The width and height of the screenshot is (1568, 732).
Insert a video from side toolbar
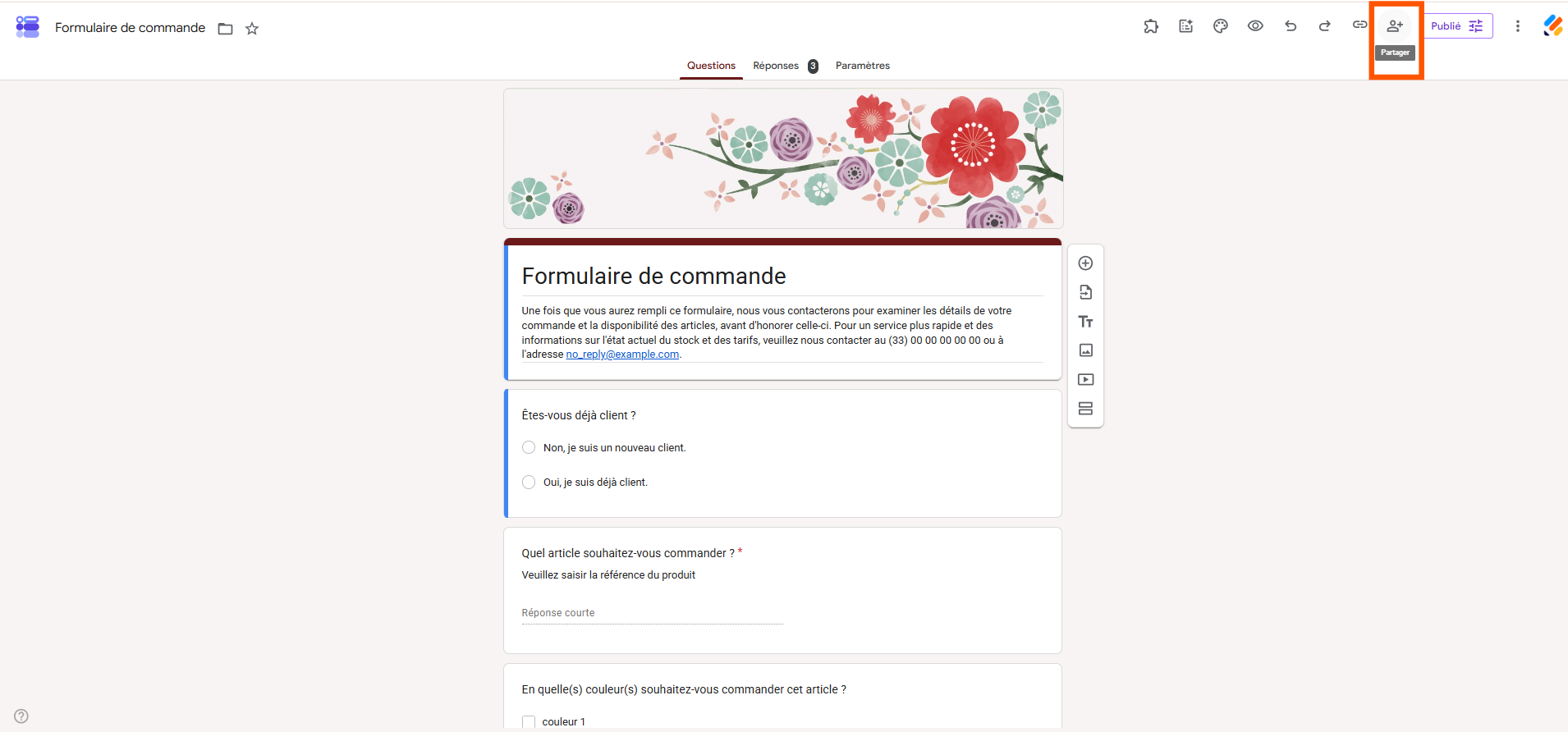[x=1085, y=380]
